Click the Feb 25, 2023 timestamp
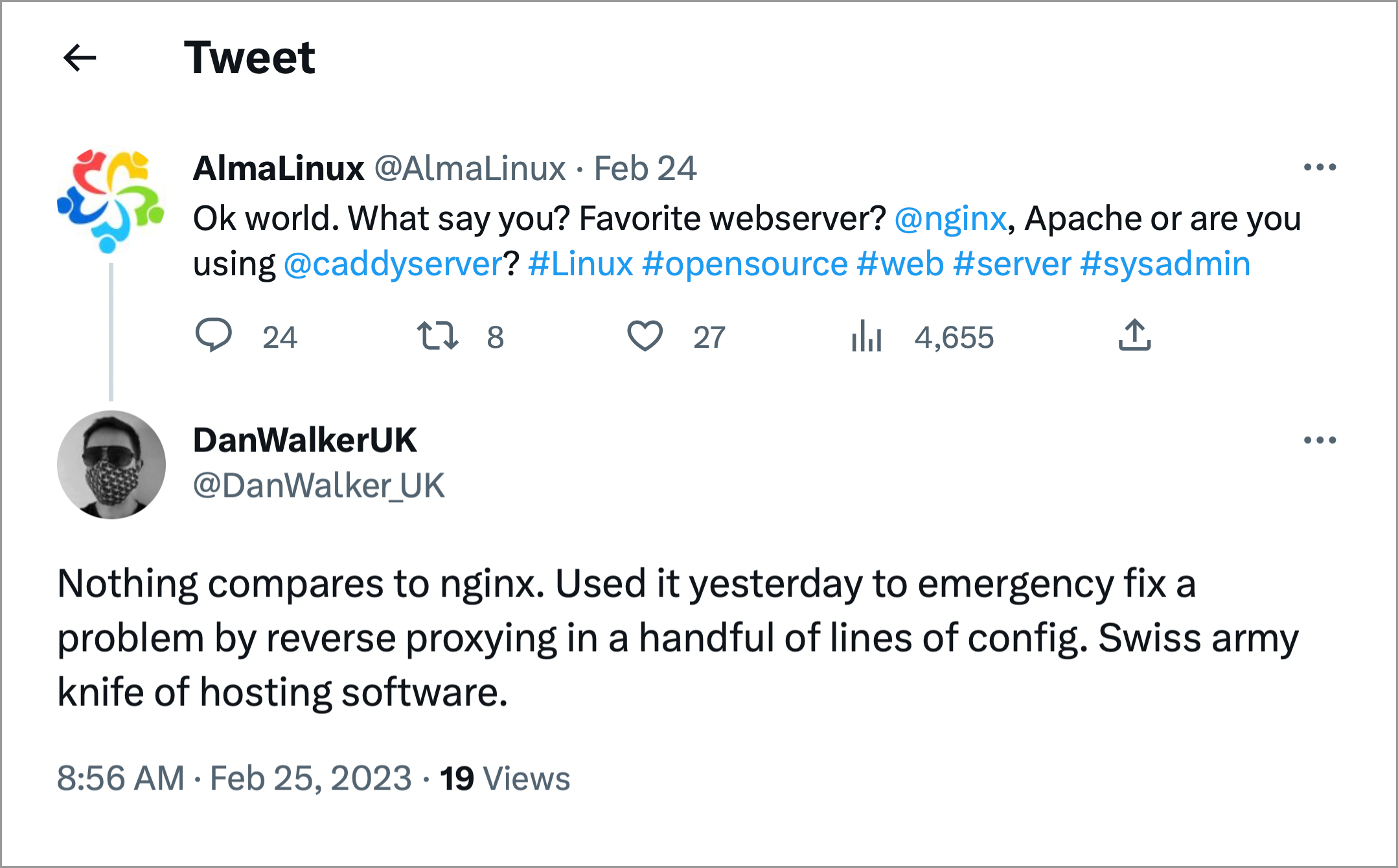 (311, 778)
